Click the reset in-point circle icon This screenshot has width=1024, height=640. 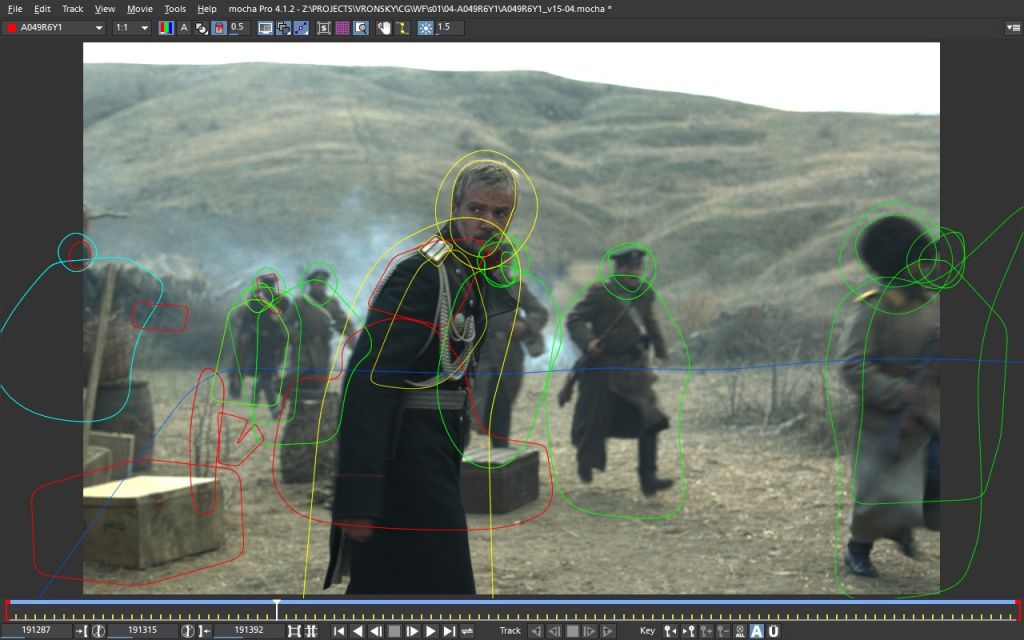click(x=98, y=631)
